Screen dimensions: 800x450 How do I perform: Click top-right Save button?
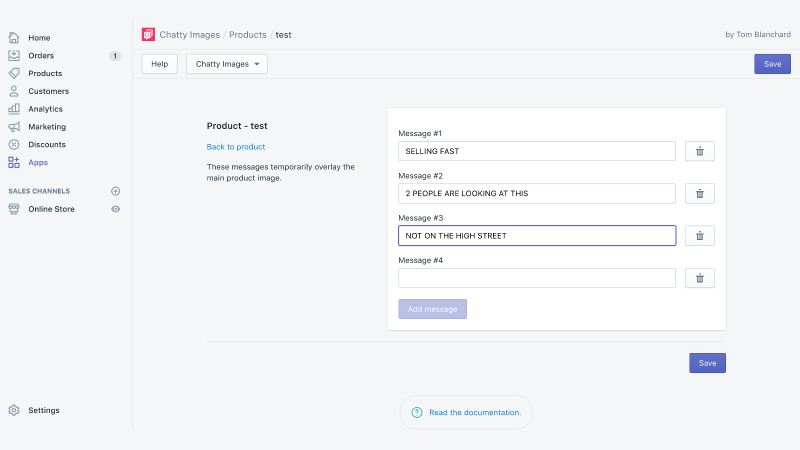tap(772, 64)
